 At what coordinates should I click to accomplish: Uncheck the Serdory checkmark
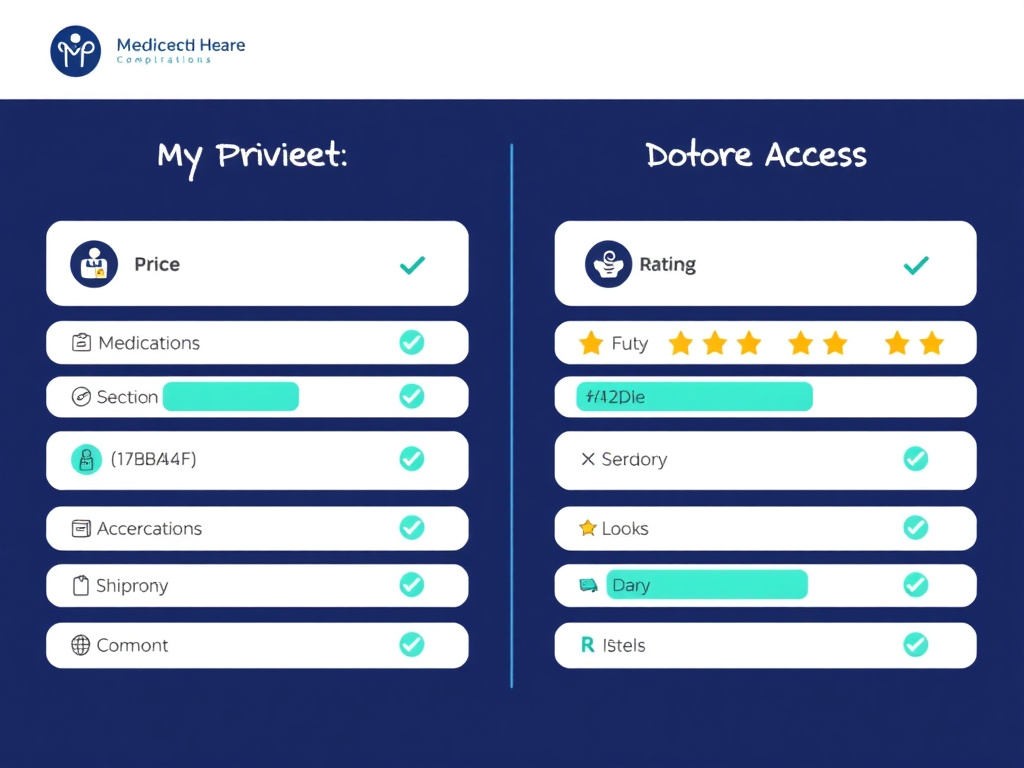[915, 459]
